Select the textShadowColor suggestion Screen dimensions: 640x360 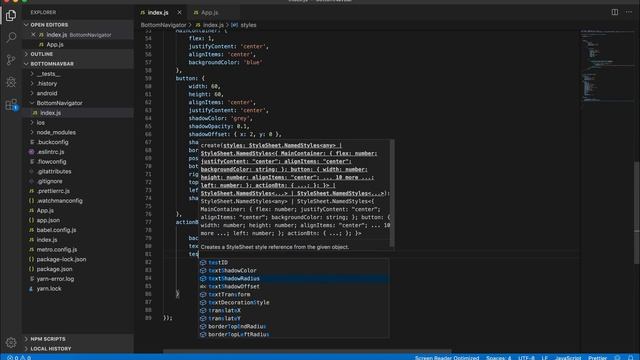(x=294, y=271)
